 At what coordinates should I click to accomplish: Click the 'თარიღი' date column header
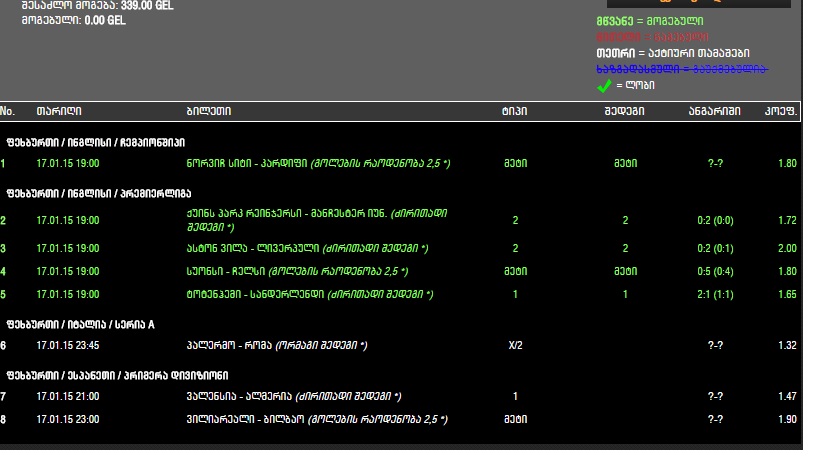(58, 111)
